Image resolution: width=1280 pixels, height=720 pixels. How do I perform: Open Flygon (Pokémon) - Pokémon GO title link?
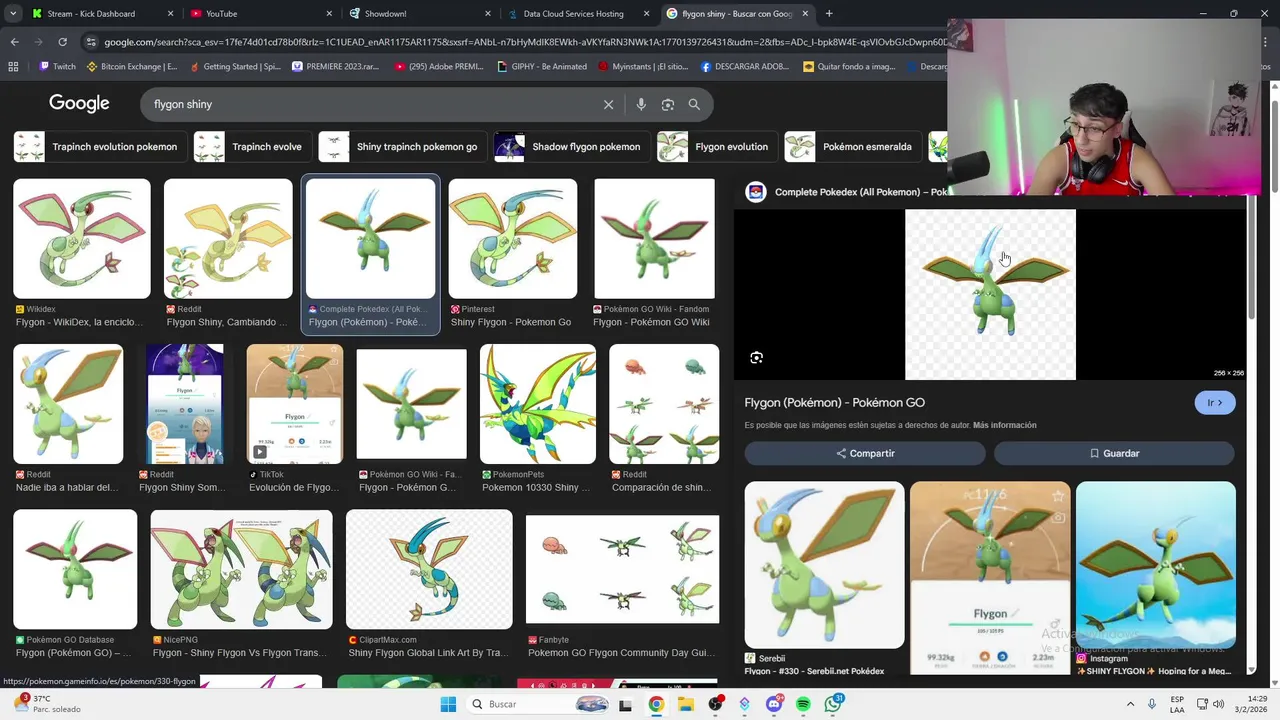834,403
